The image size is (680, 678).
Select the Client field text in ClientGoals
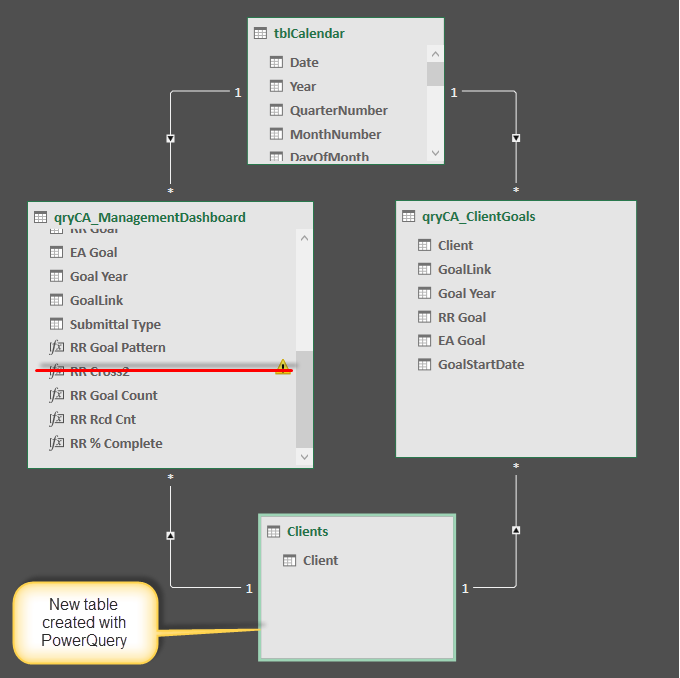click(x=455, y=246)
